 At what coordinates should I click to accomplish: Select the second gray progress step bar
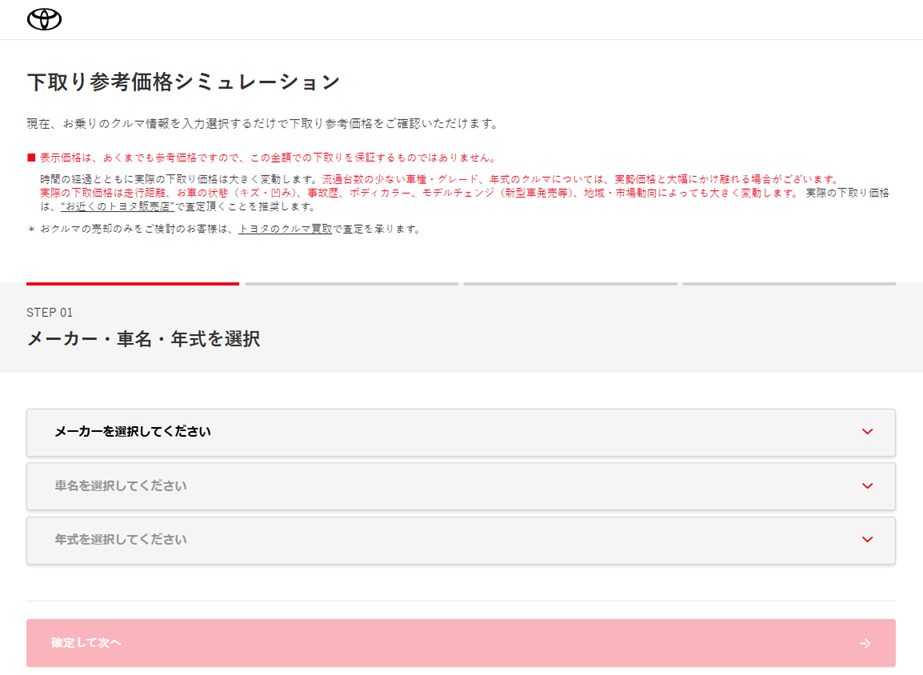coord(351,284)
